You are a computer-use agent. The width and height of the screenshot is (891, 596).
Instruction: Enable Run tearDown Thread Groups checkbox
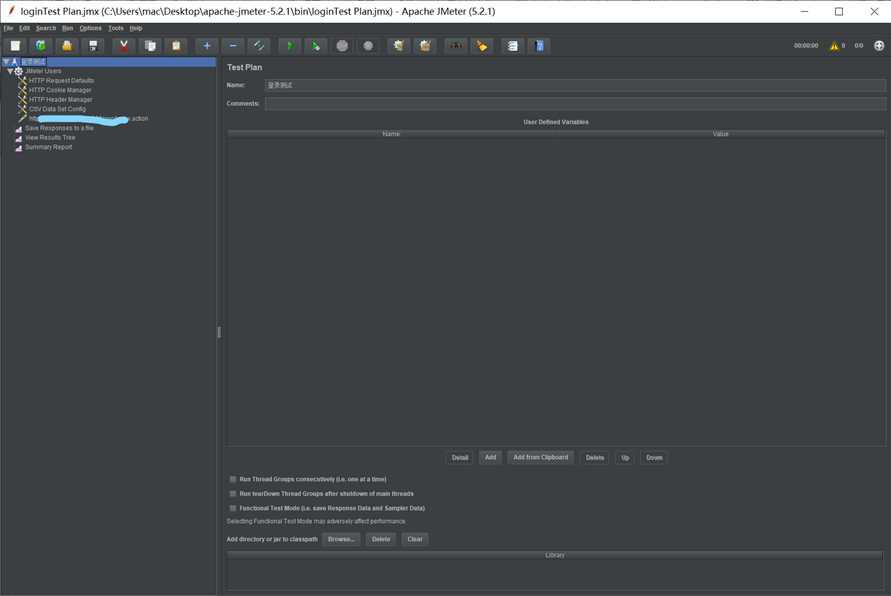[x=232, y=494]
